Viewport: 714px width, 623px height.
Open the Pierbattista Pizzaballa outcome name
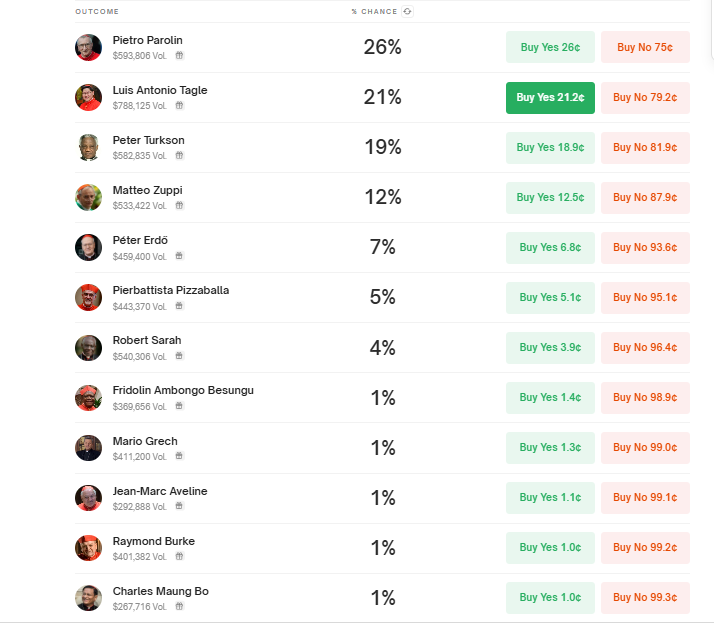point(171,290)
